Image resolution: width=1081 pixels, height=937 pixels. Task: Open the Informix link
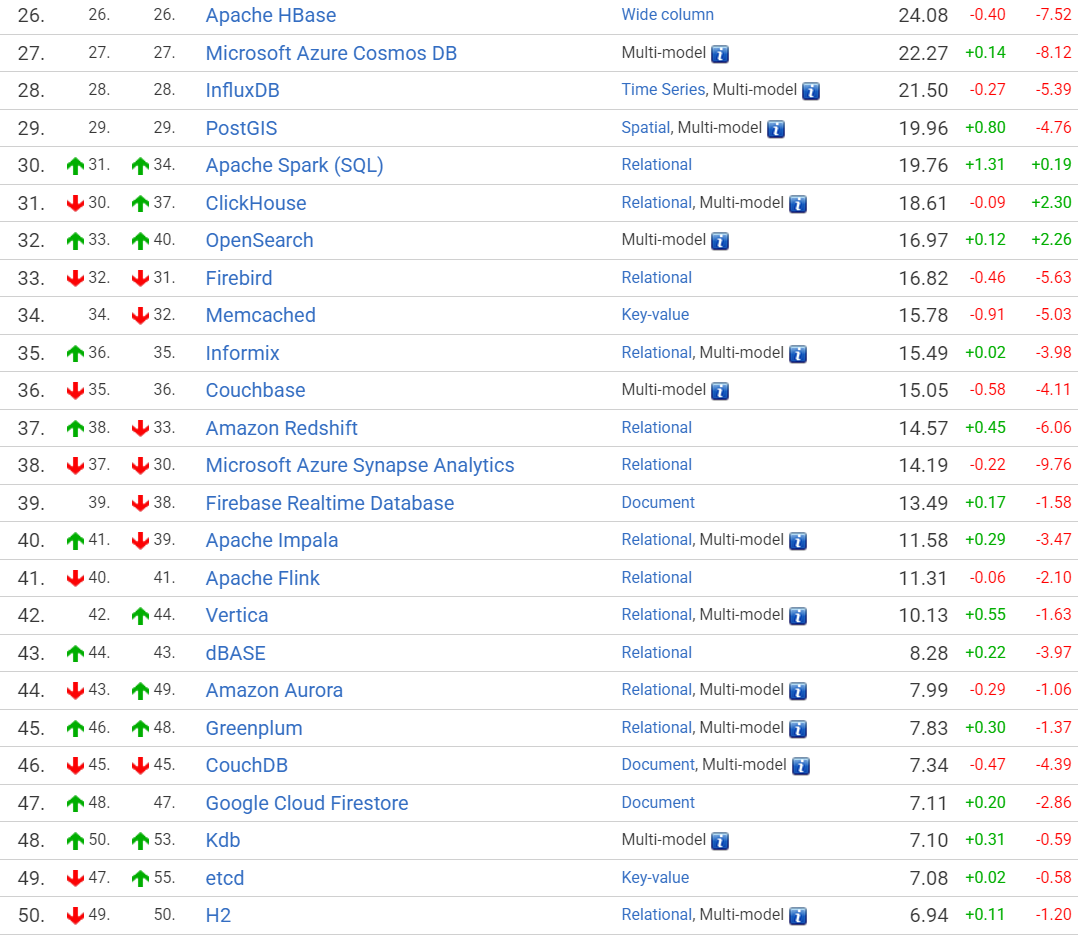(x=242, y=353)
